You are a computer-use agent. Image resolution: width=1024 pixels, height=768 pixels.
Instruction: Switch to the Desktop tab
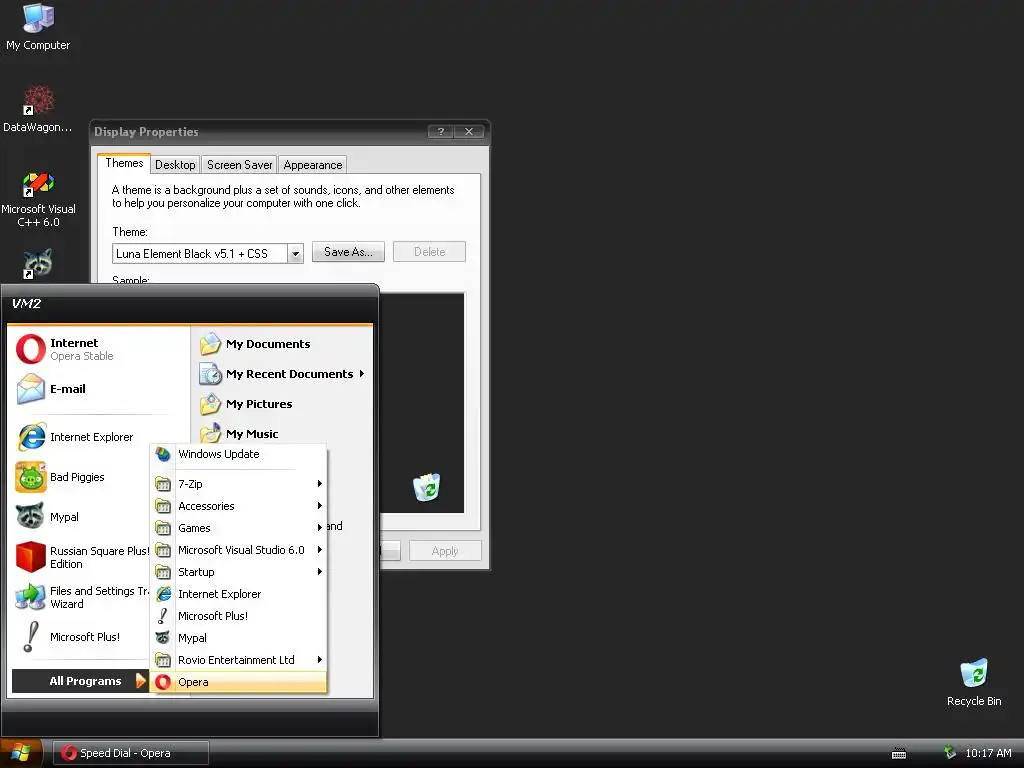(175, 165)
